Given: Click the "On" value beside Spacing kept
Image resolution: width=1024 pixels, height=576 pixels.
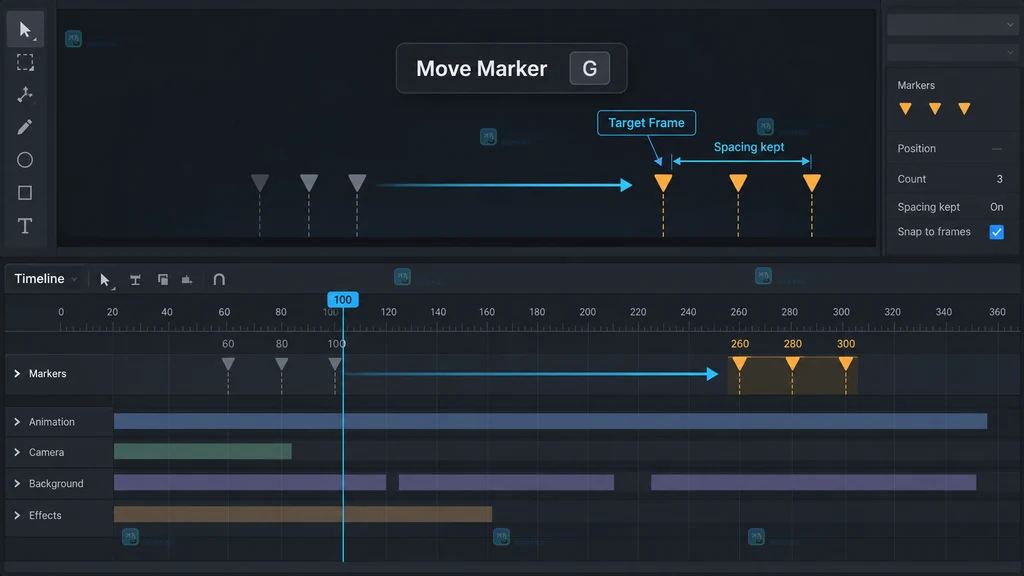Looking at the screenshot, I should 997,207.
